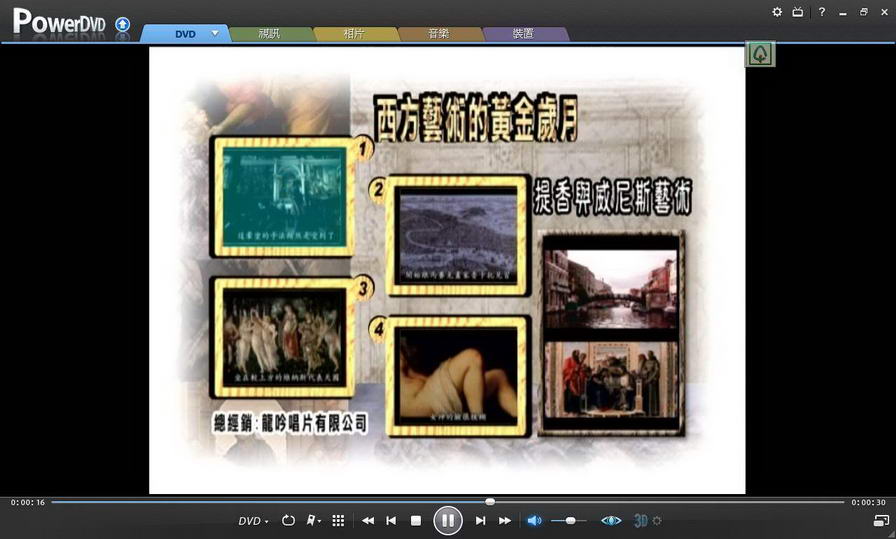Screen dimensions: 896x539
Task: Pause the DVD playback
Action: [x=447, y=520]
